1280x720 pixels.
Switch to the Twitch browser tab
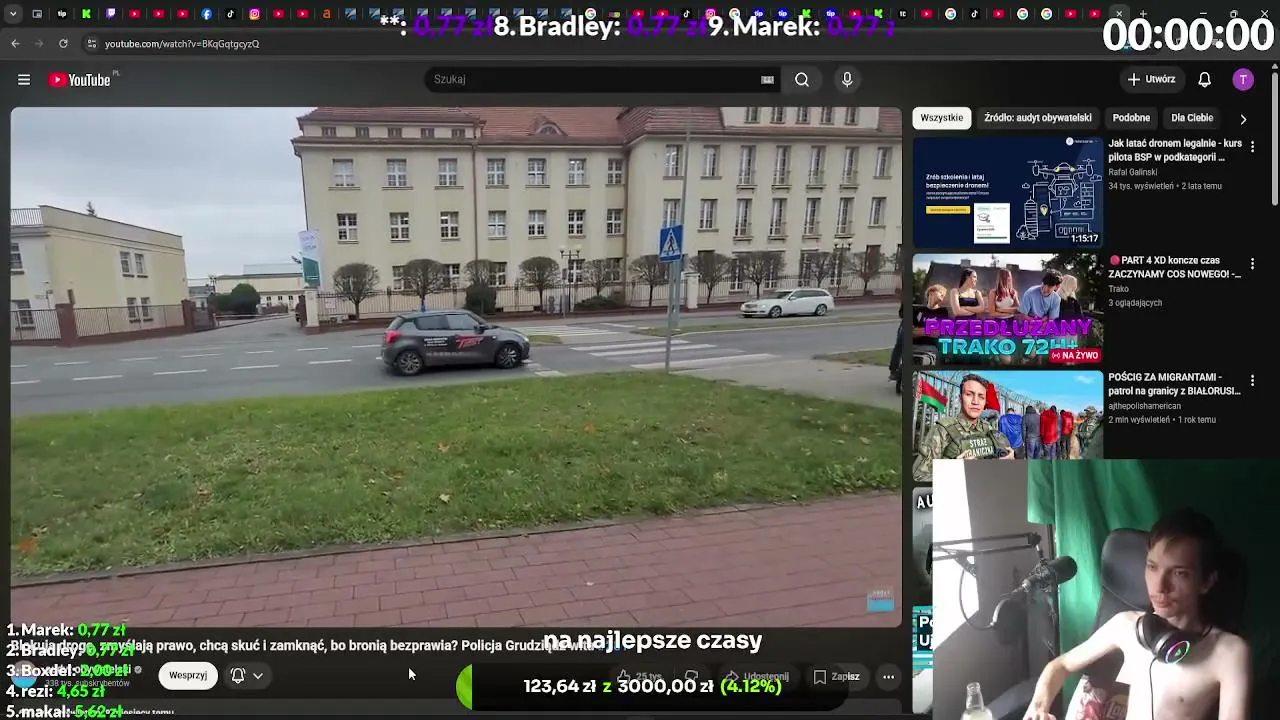pos(110,14)
